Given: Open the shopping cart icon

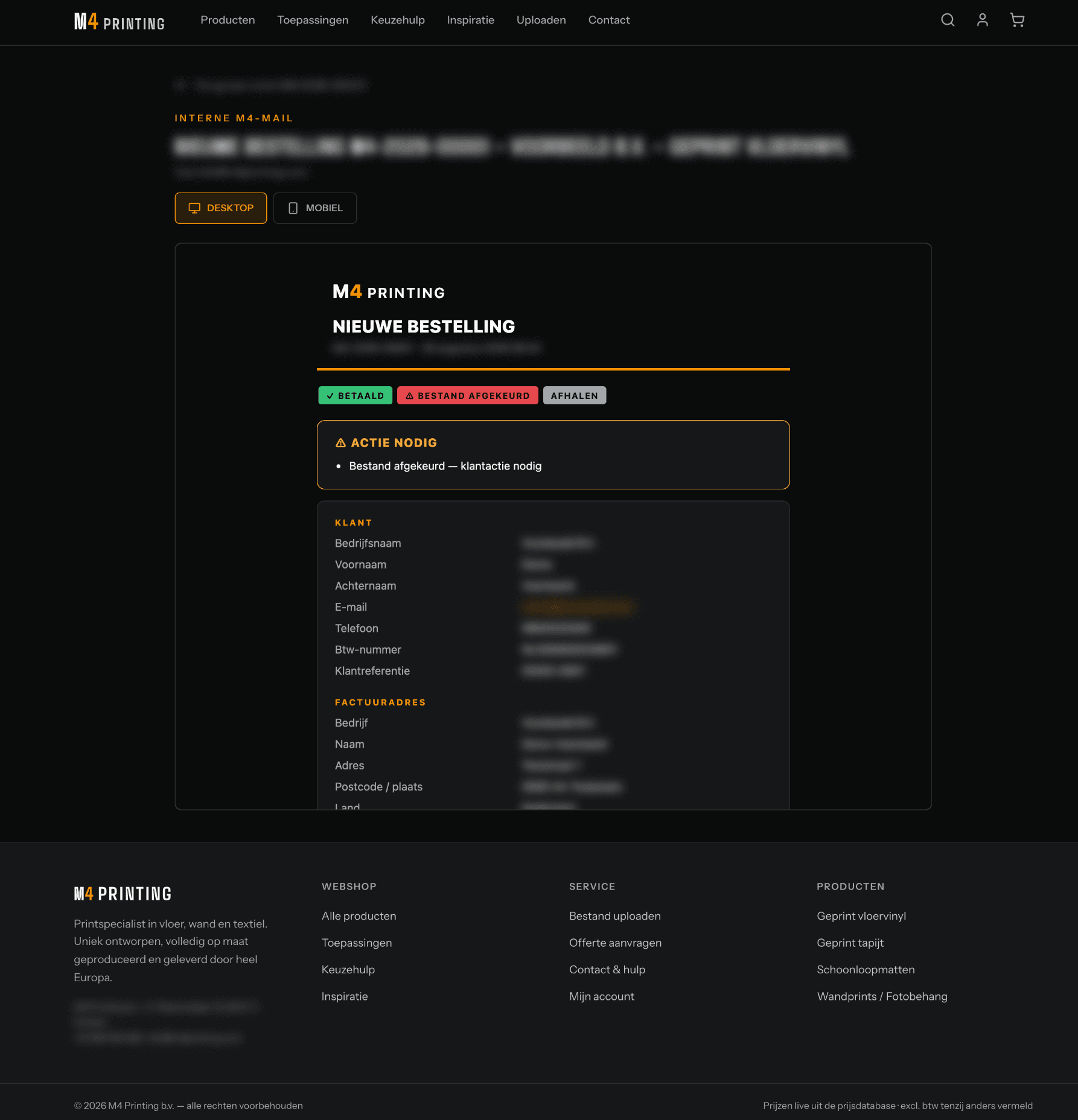Looking at the screenshot, I should (x=1018, y=20).
